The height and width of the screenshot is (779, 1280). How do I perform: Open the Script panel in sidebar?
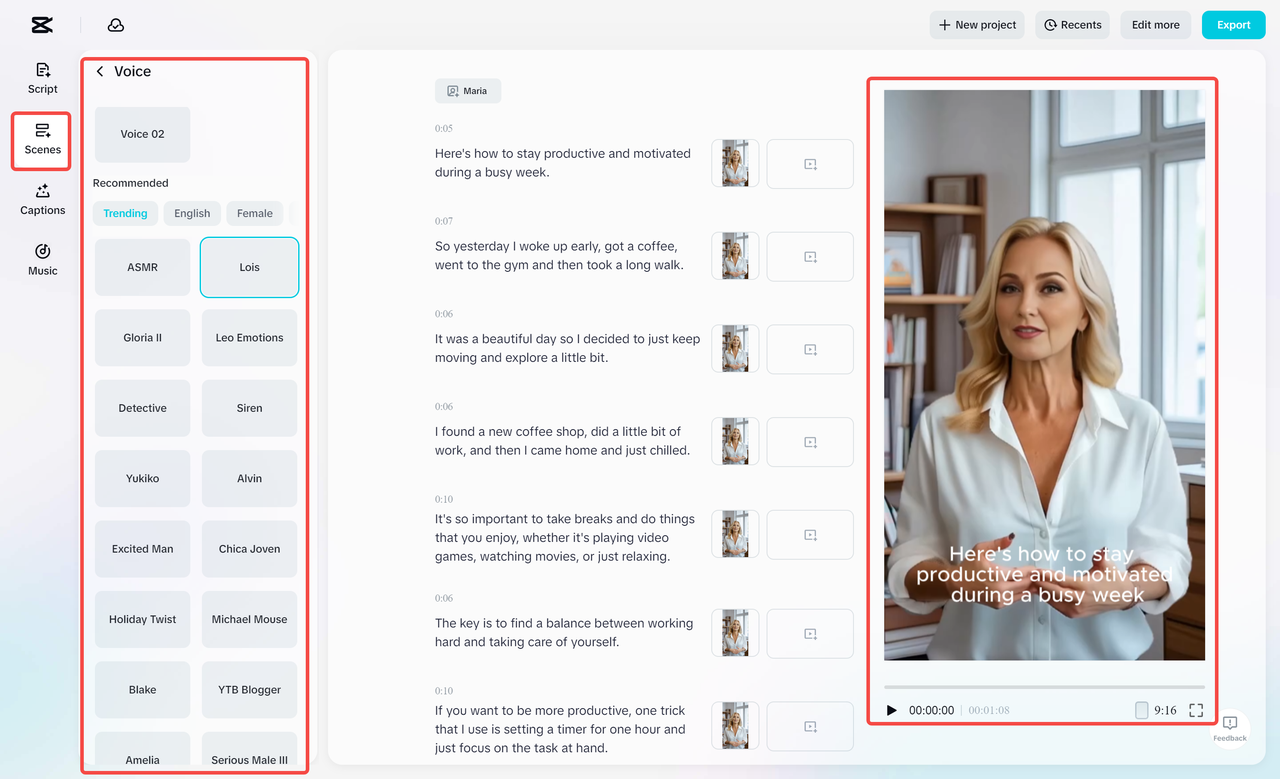43,78
